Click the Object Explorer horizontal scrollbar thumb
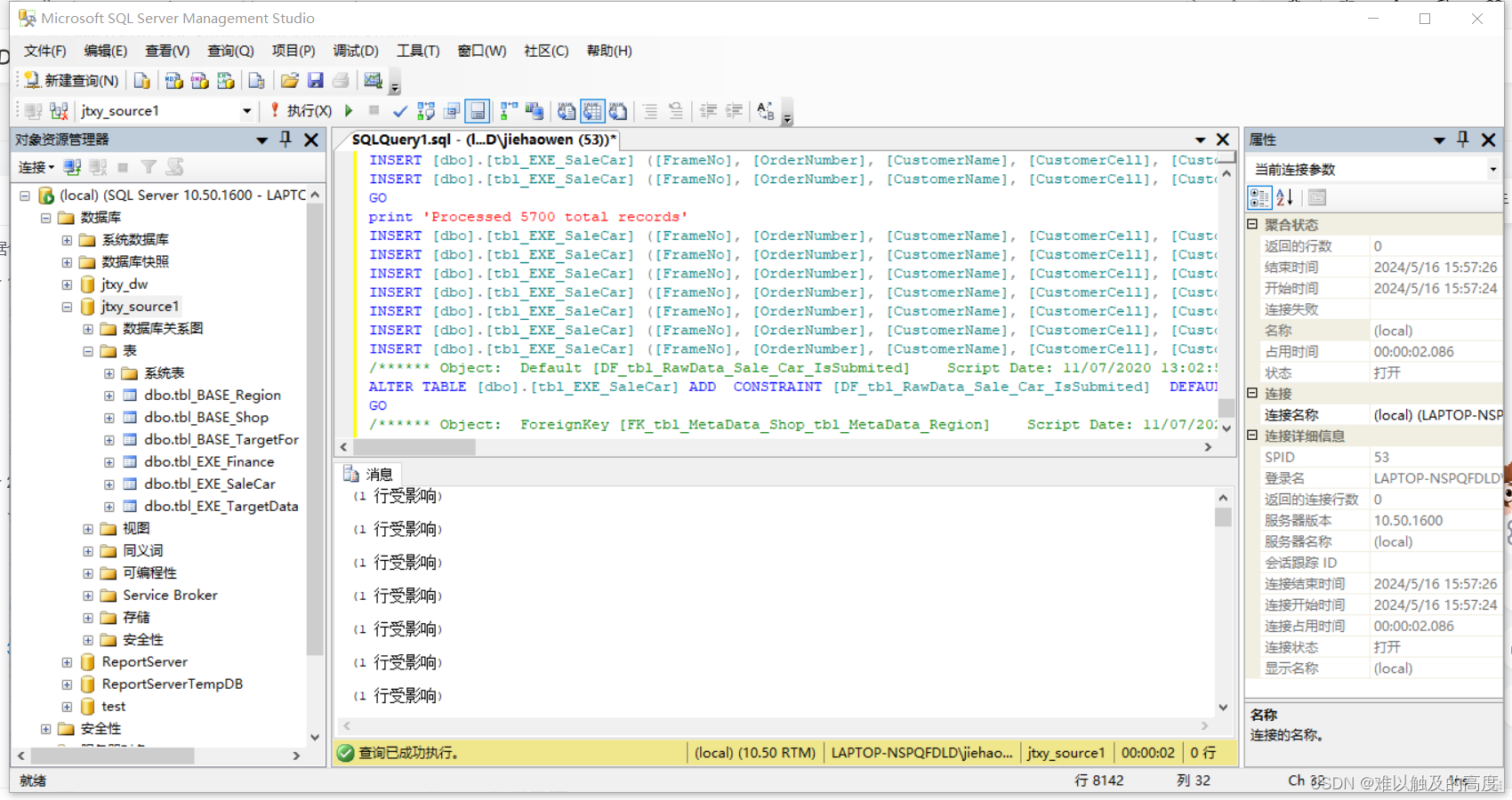The height and width of the screenshot is (800, 1512). 112,756
